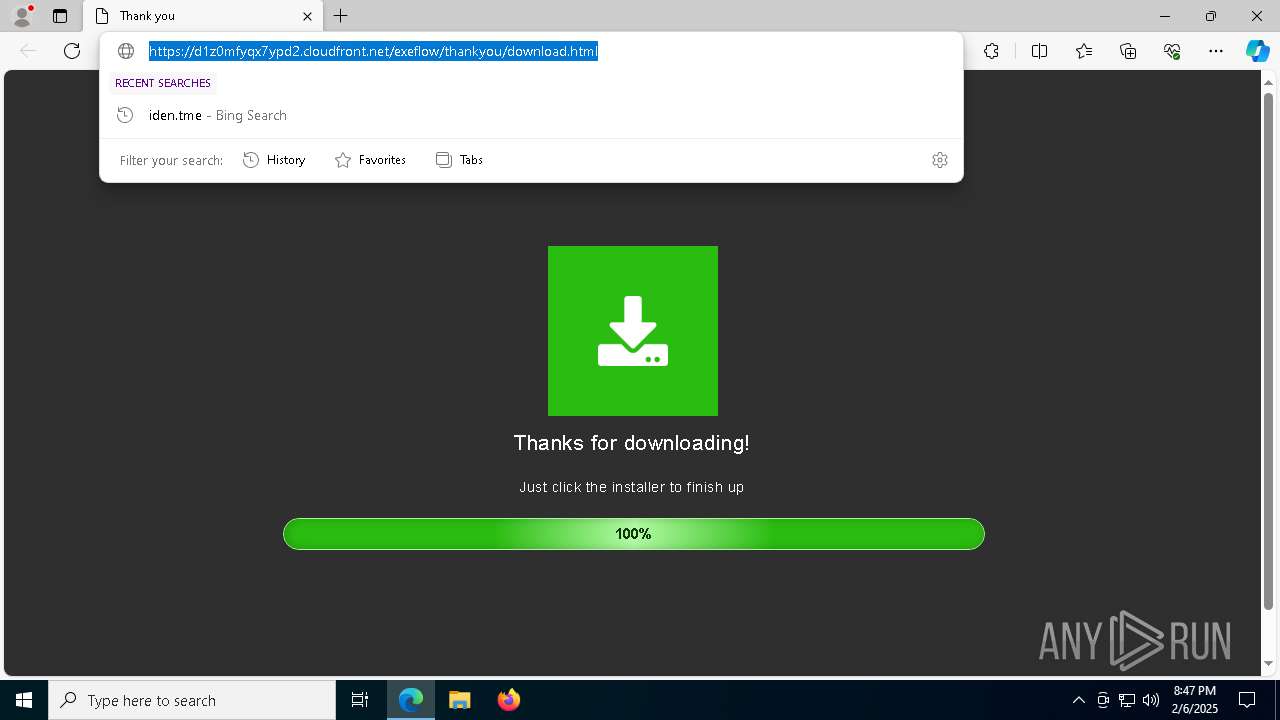Open the Edge profile icon
This screenshot has height=720, width=1280.
[x=22, y=16]
